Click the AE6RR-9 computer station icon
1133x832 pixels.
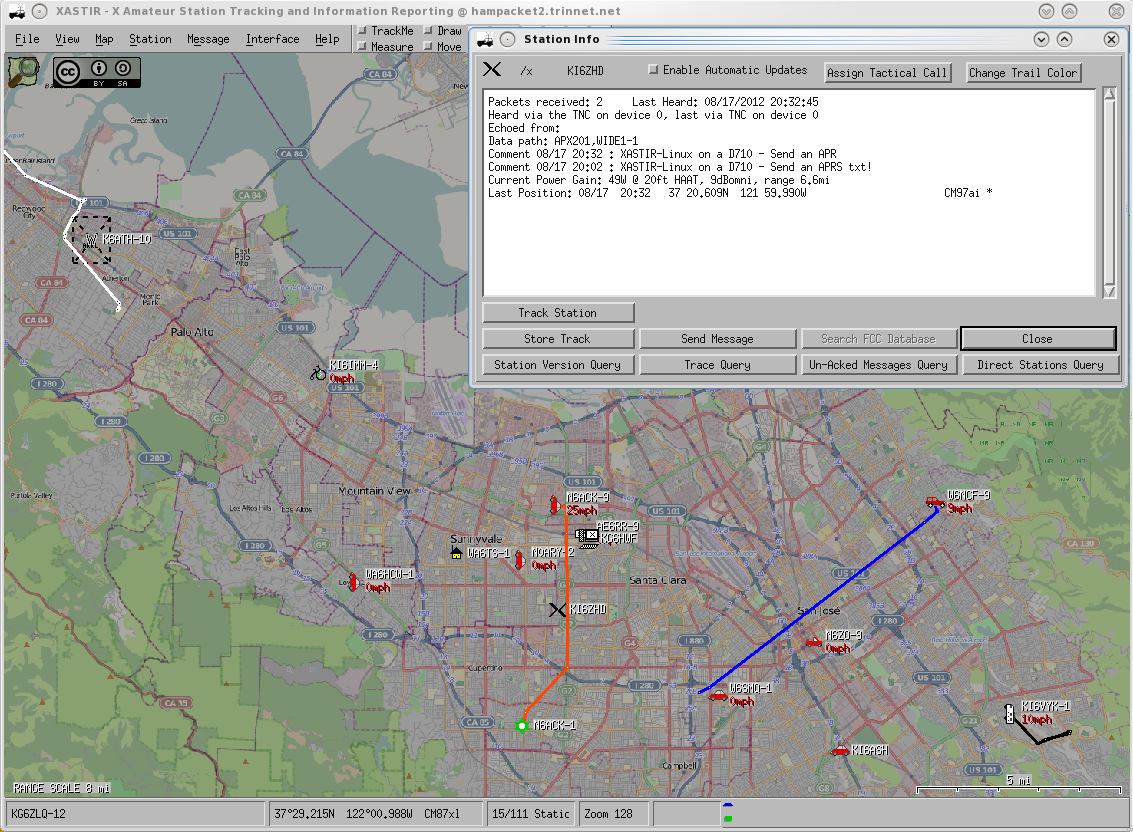(587, 537)
